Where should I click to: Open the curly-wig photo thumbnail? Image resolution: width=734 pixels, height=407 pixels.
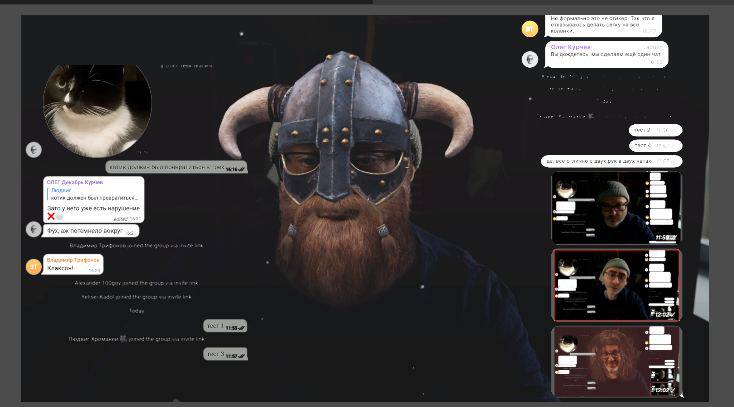pos(616,362)
